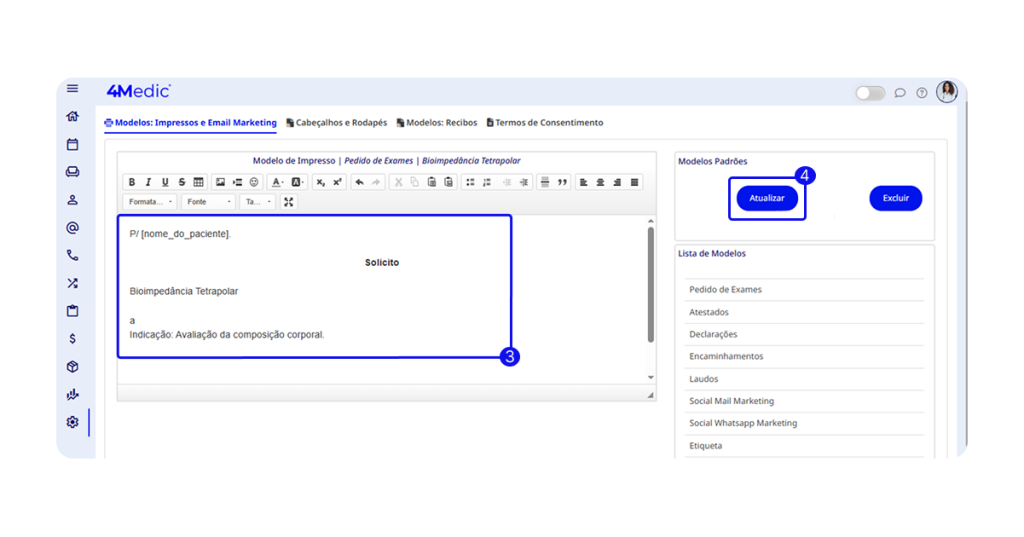Viewport: 1024px width, 537px height.
Task: Click the insert image icon in the editor
Action: (221, 182)
